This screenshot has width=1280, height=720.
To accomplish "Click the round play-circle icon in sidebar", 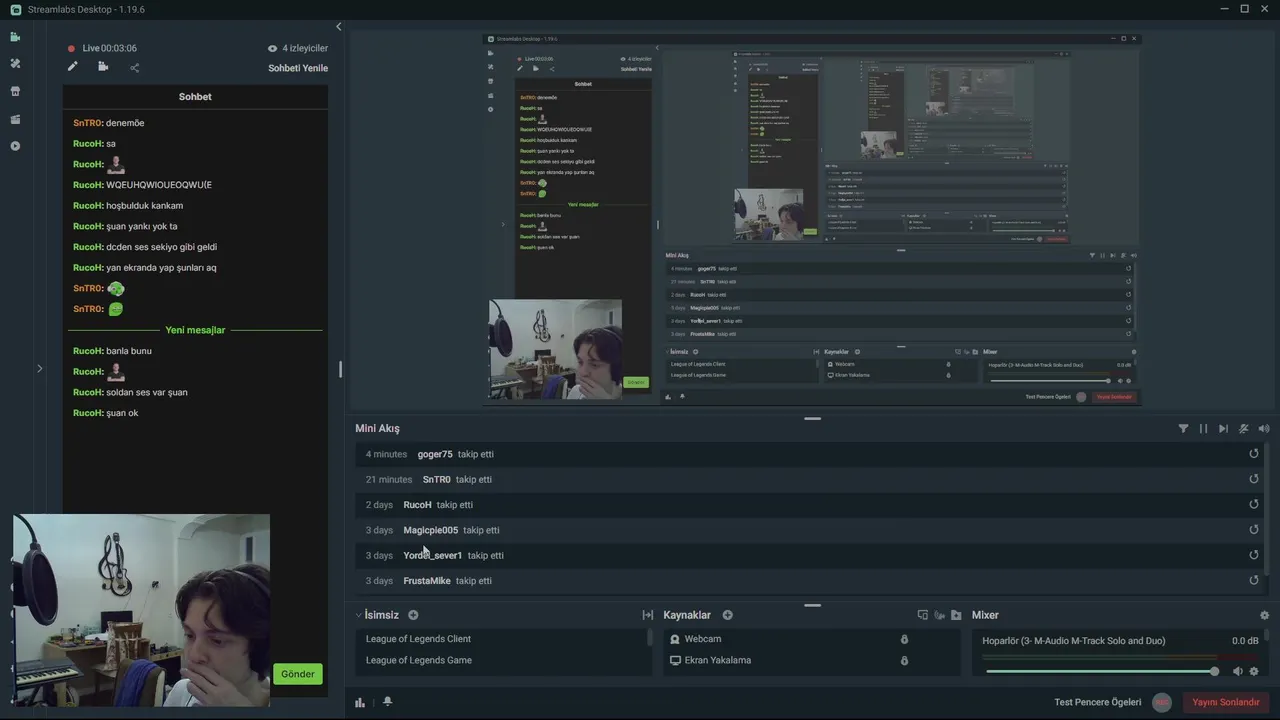I will point(15,146).
